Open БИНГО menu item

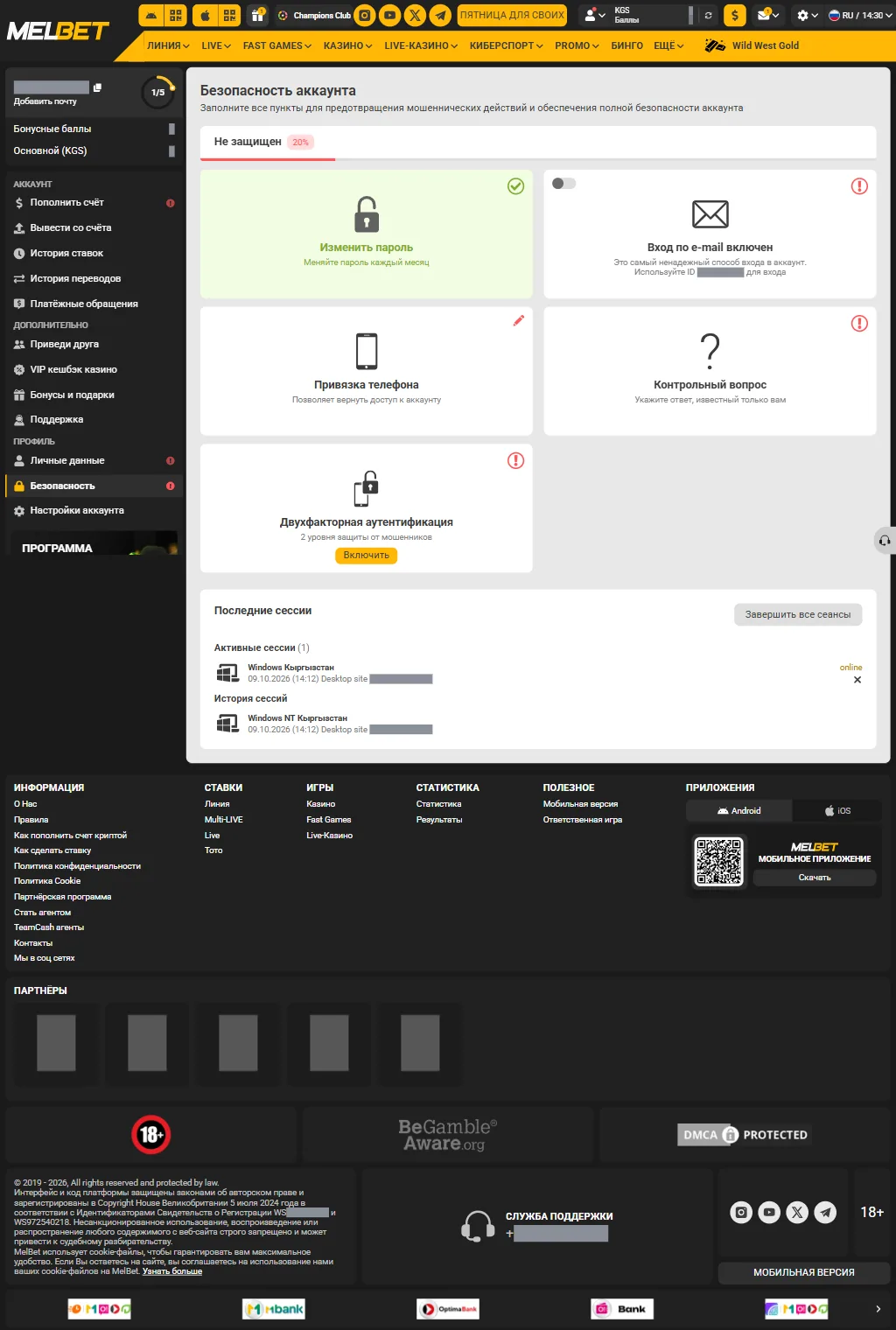pyautogui.click(x=626, y=45)
